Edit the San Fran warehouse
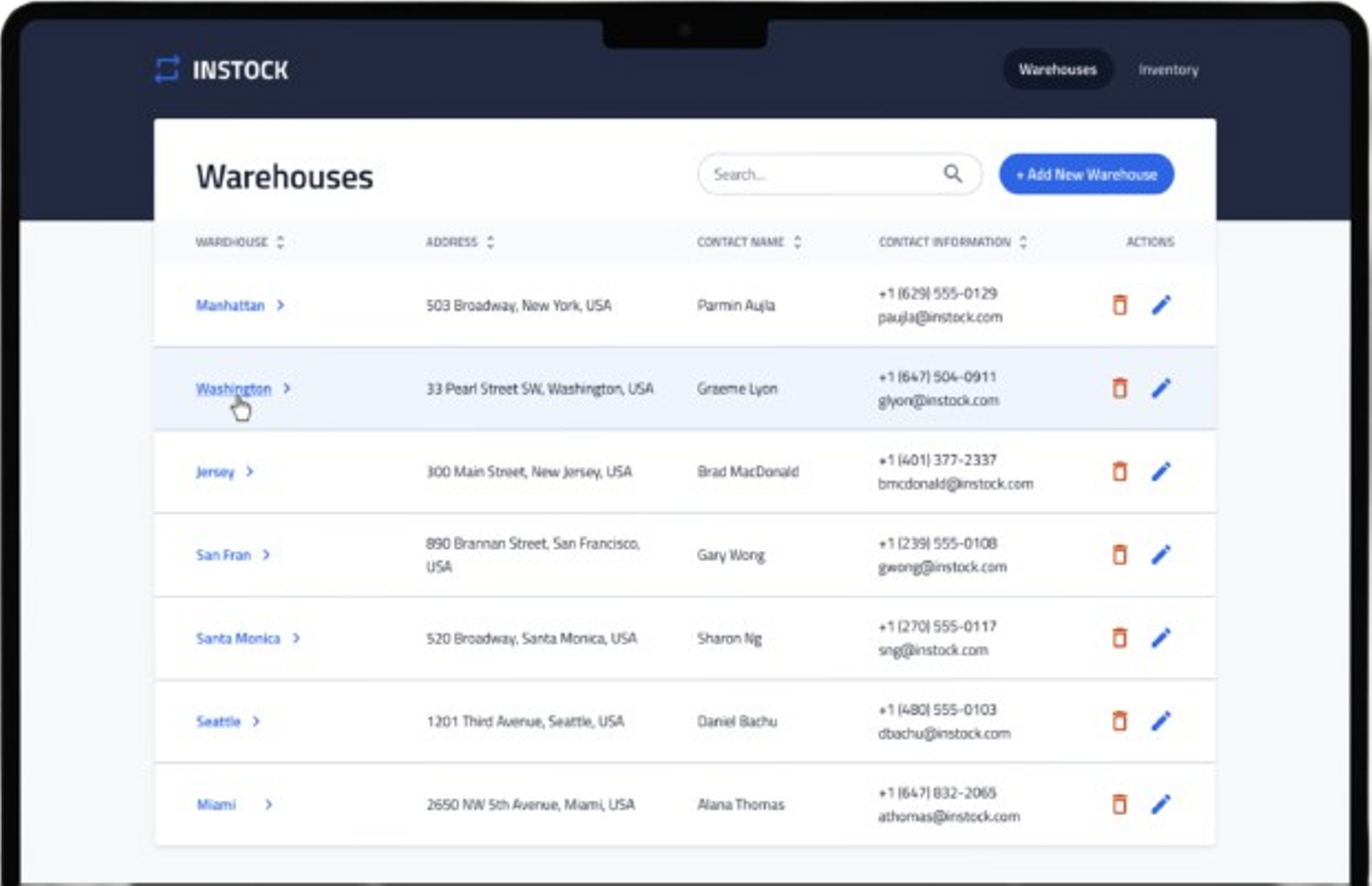 1161,554
